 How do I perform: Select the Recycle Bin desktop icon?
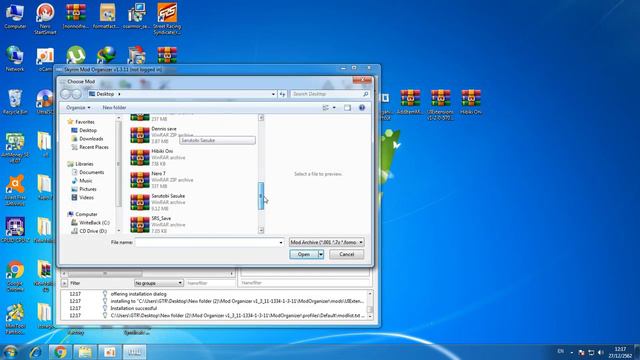click(15, 102)
